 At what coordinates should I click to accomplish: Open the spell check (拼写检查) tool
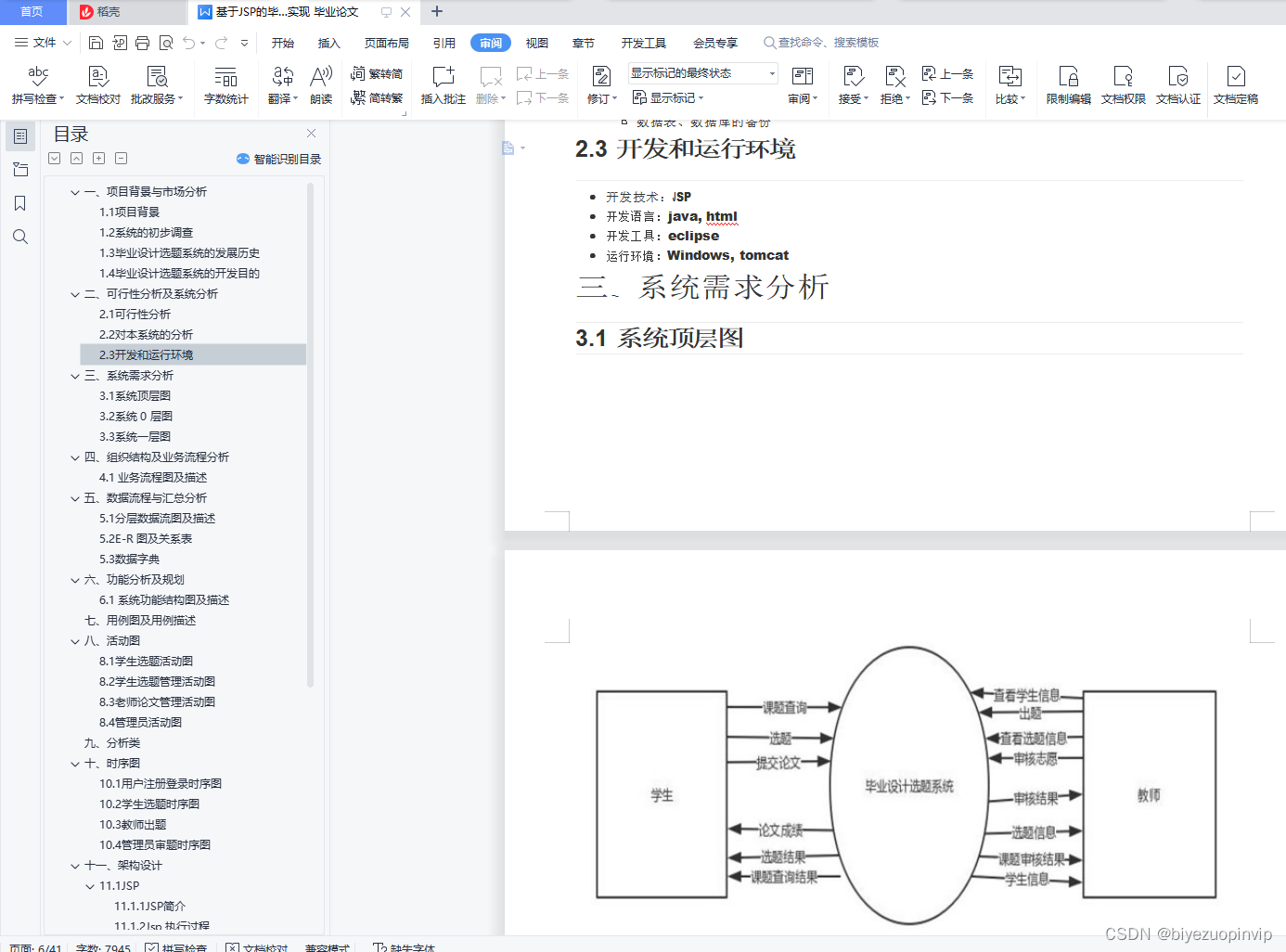37,84
